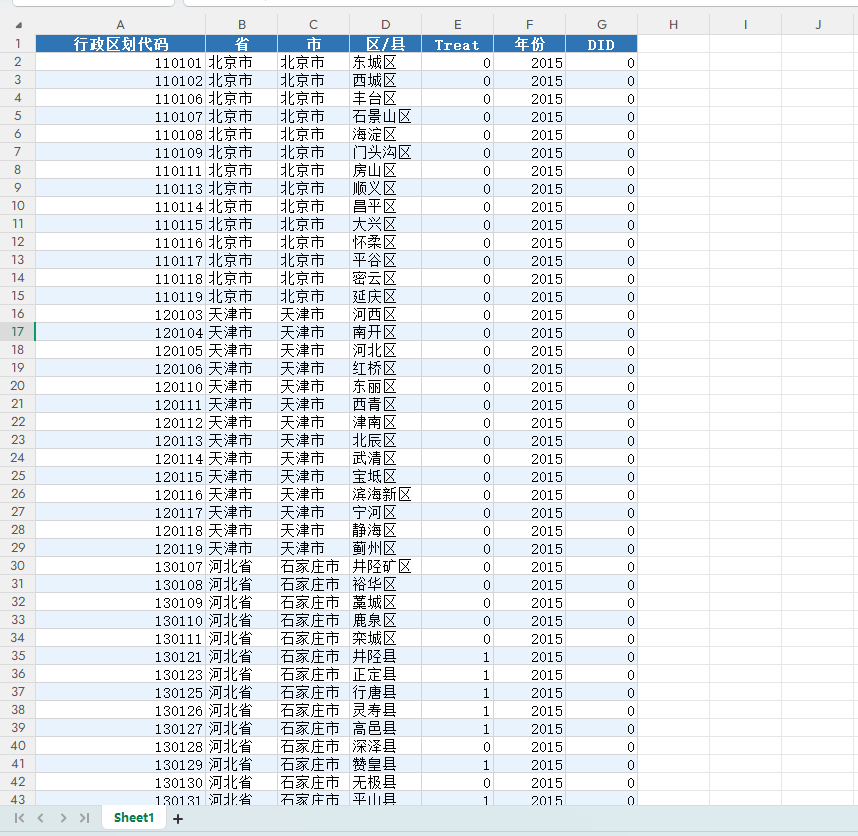Select row 1 header
The width and height of the screenshot is (858, 836).
click(x=17, y=44)
